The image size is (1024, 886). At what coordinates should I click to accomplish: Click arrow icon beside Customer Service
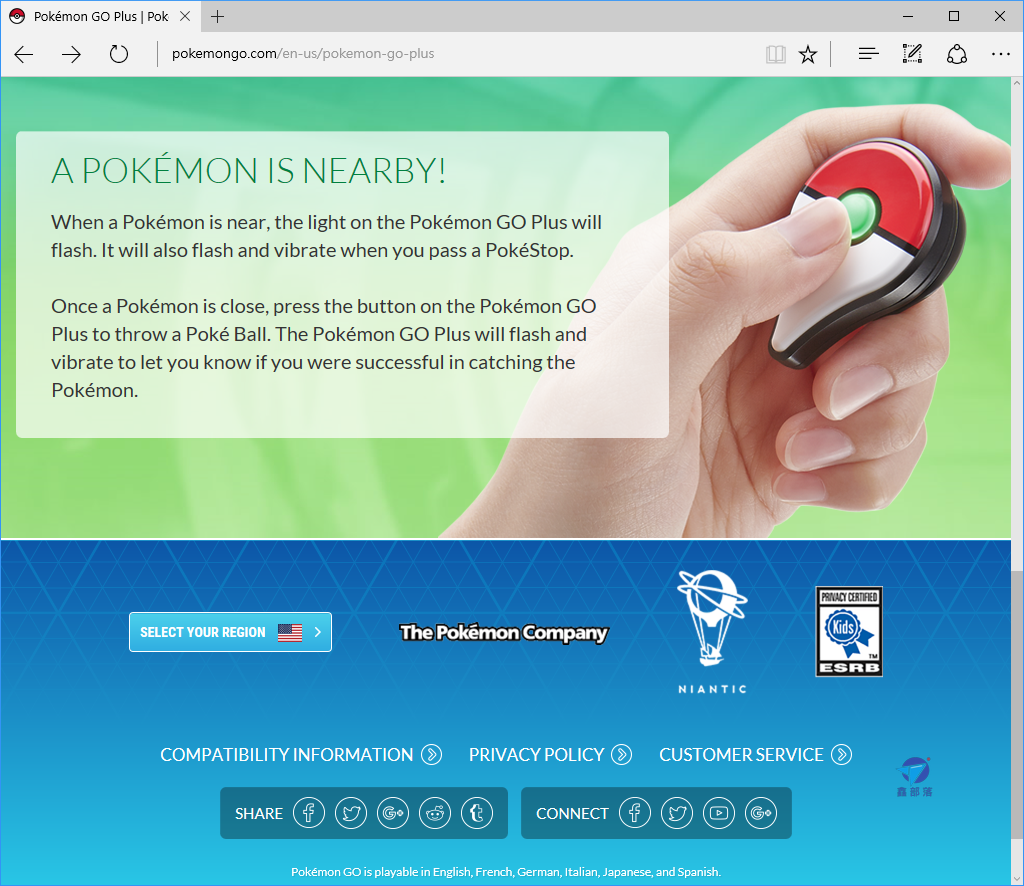pyautogui.click(x=841, y=755)
